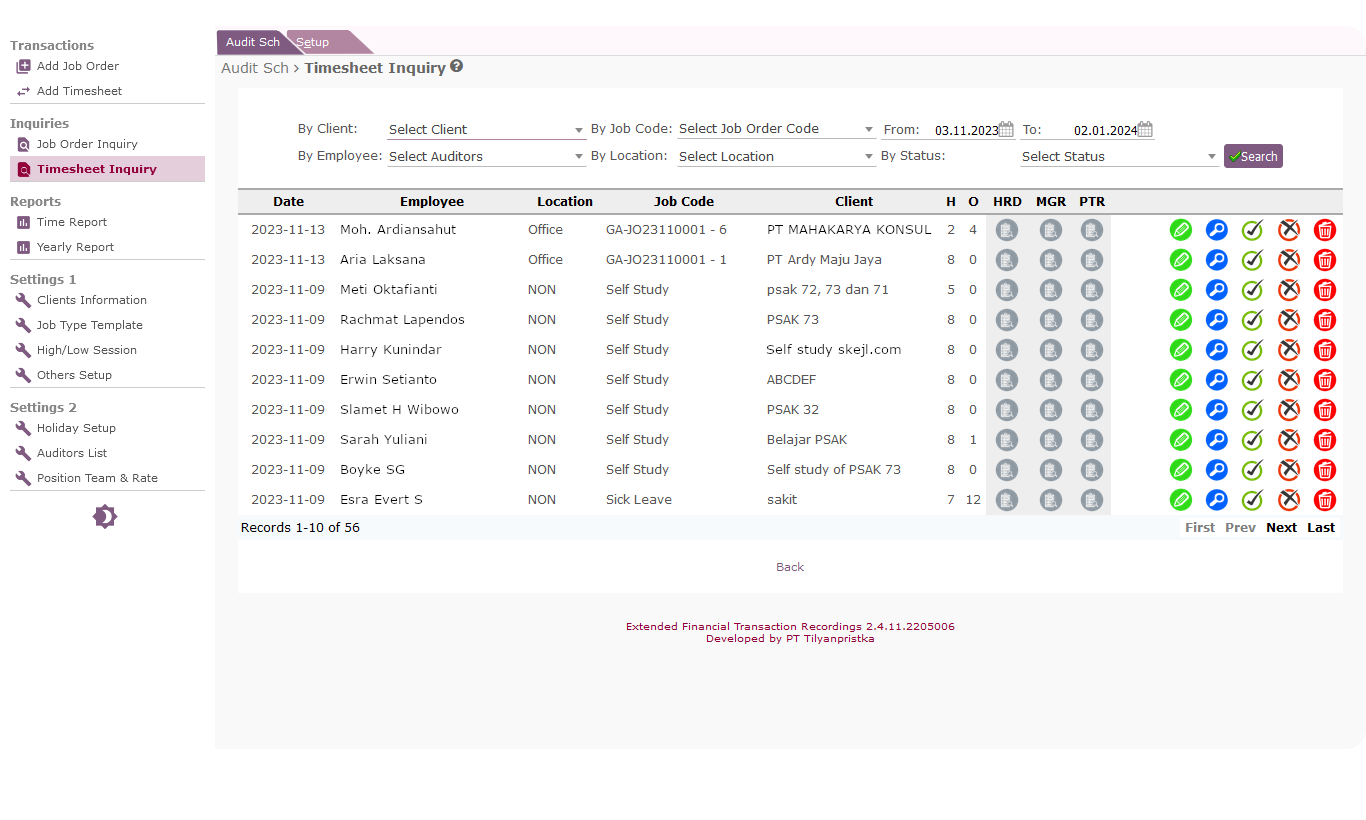Open Clients Information settings
Viewport: 1366px width, 820px height.
(92, 300)
